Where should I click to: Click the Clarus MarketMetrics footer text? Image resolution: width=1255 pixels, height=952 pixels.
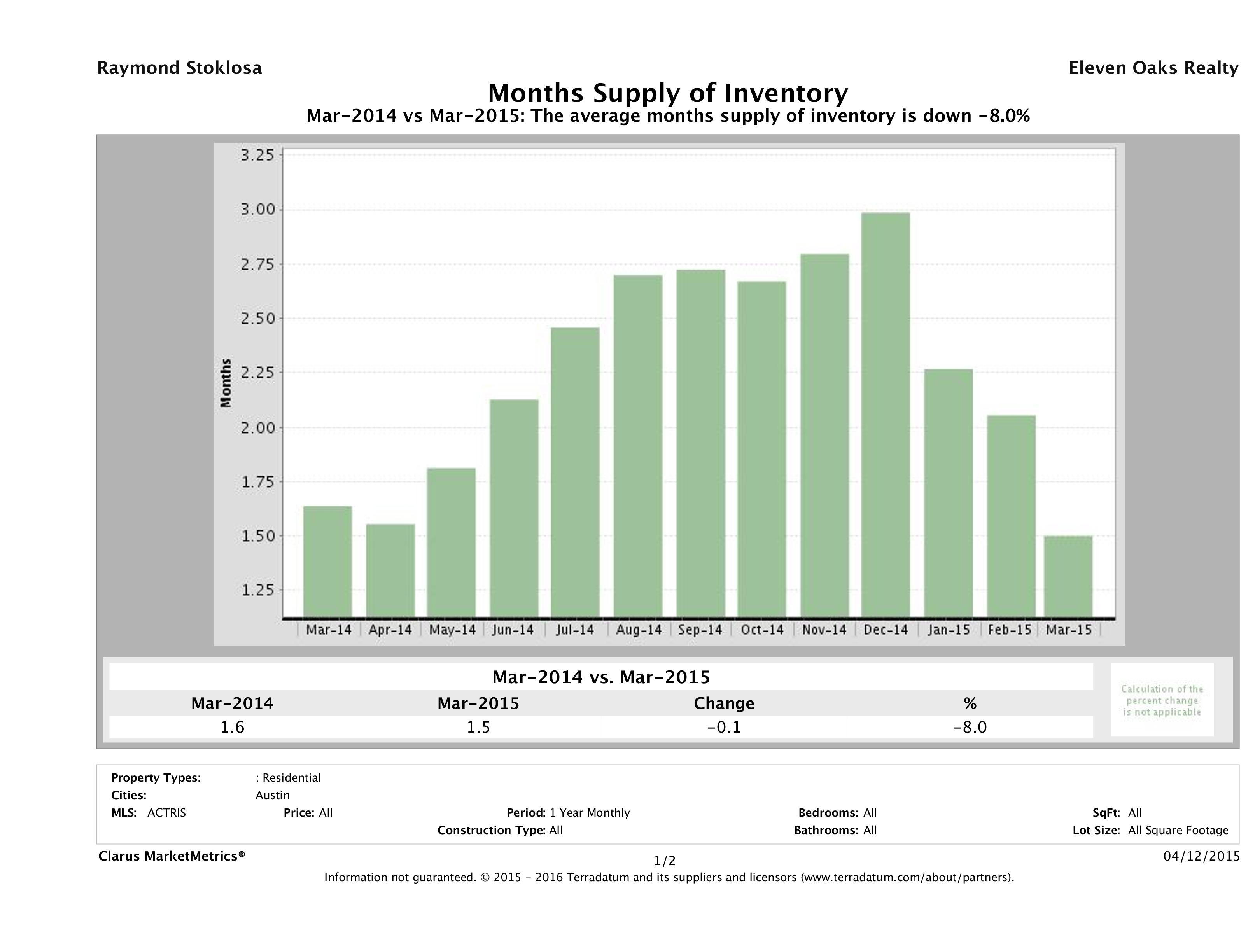pyautogui.click(x=172, y=856)
